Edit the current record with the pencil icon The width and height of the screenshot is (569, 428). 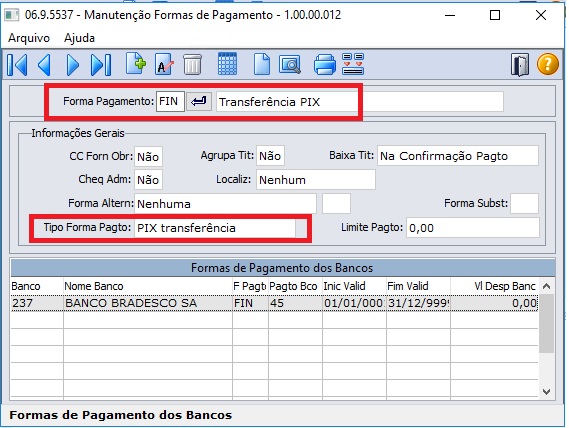tap(164, 64)
